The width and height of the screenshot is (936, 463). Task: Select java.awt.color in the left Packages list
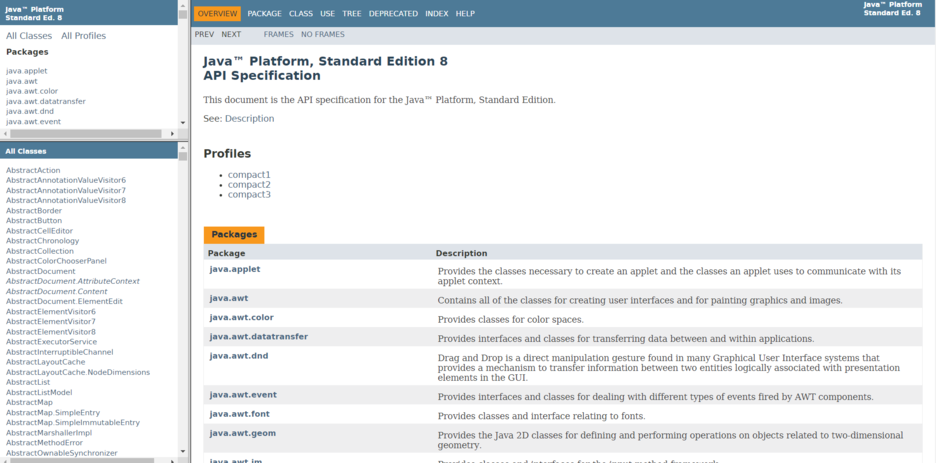click(32, 91)
